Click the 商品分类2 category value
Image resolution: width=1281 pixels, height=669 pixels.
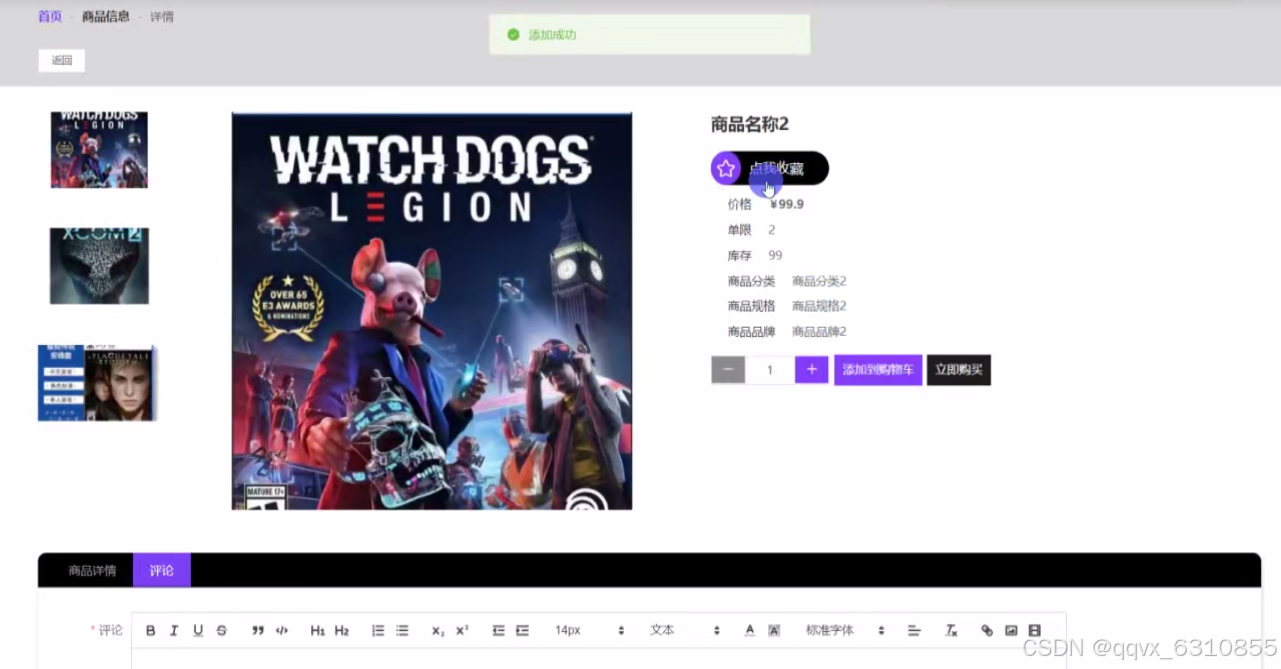coord(819,281)
